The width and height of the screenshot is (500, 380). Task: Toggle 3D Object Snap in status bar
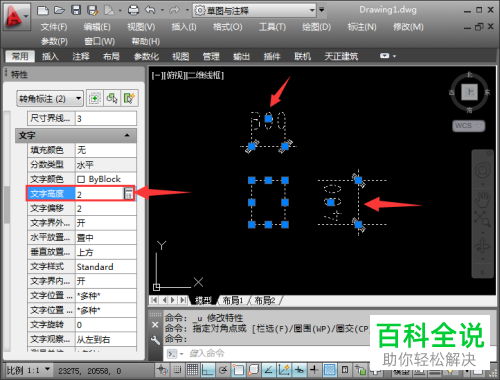(x=253, y=369)
